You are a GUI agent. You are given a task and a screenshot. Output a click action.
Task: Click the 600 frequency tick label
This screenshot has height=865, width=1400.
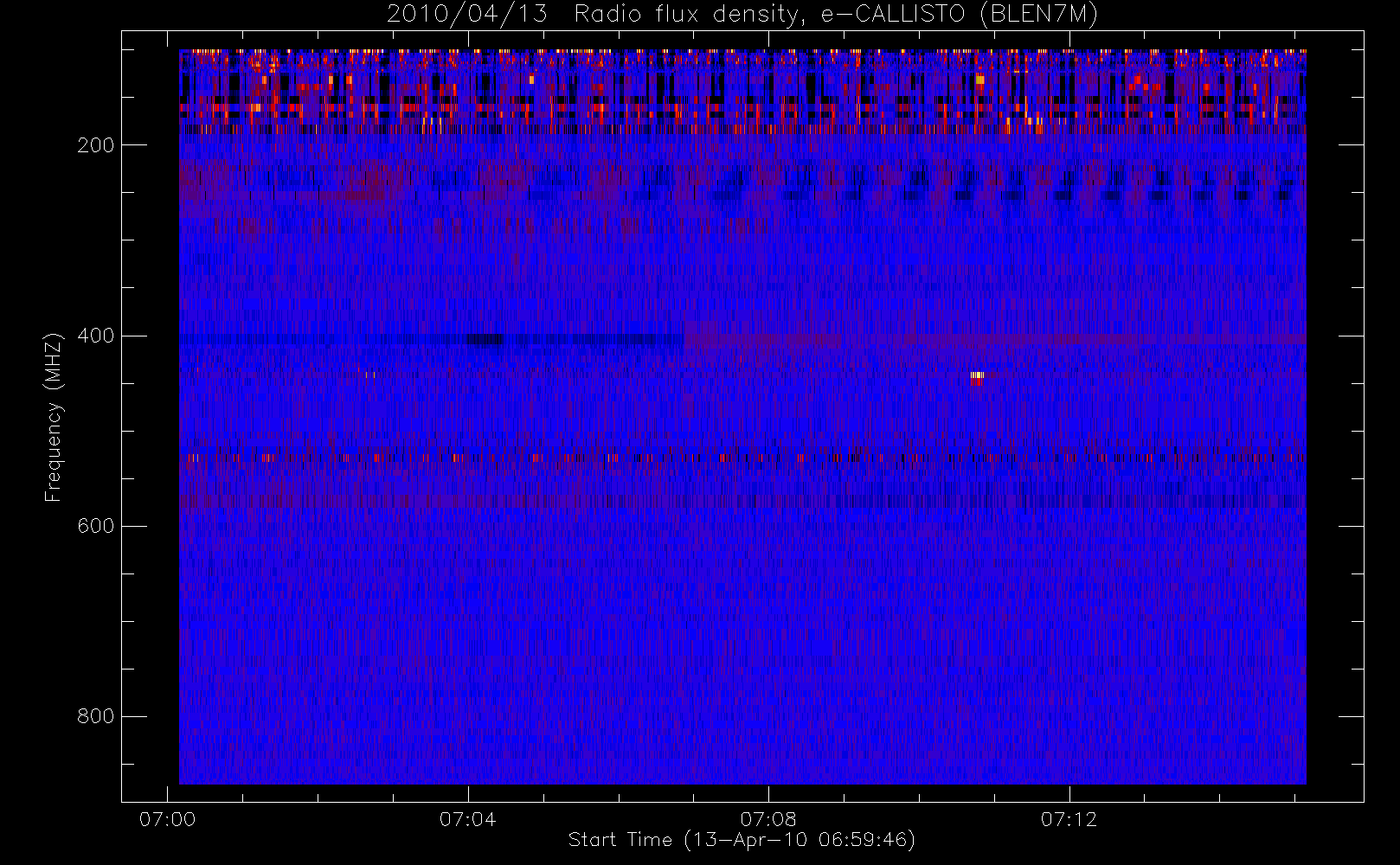coord(96,526)
